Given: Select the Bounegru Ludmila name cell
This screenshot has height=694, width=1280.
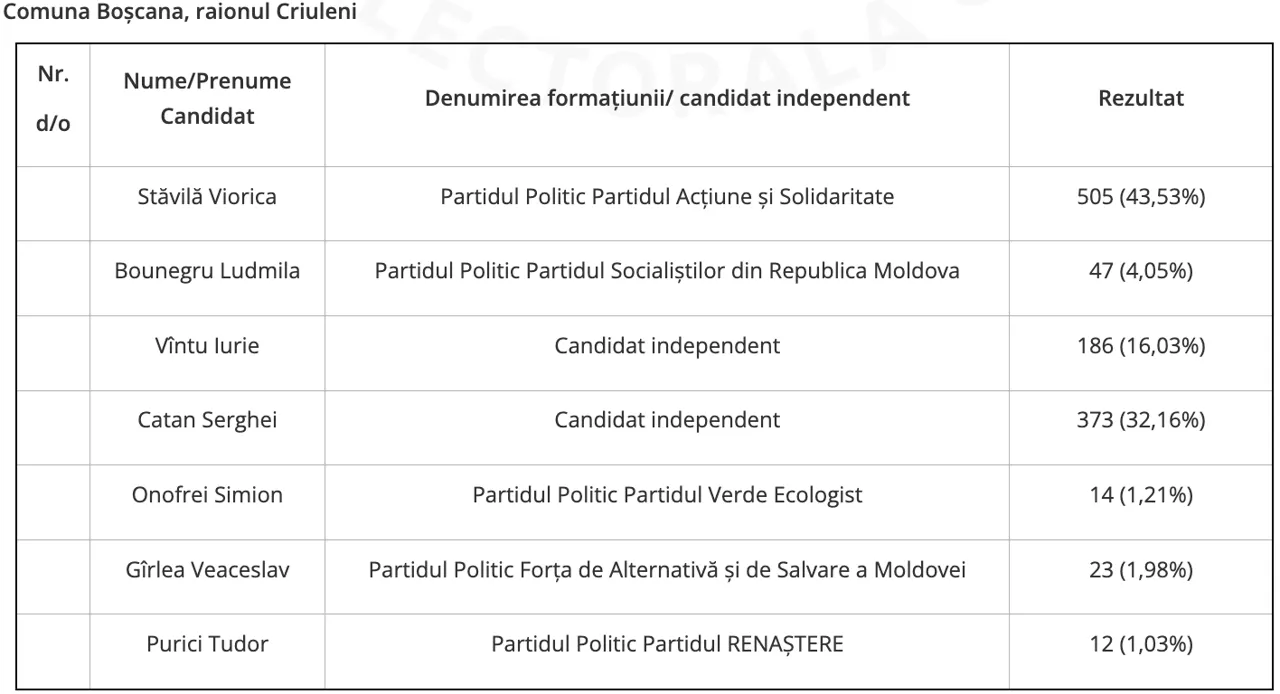Looking at the screenshot, I should tap(207, 271).
